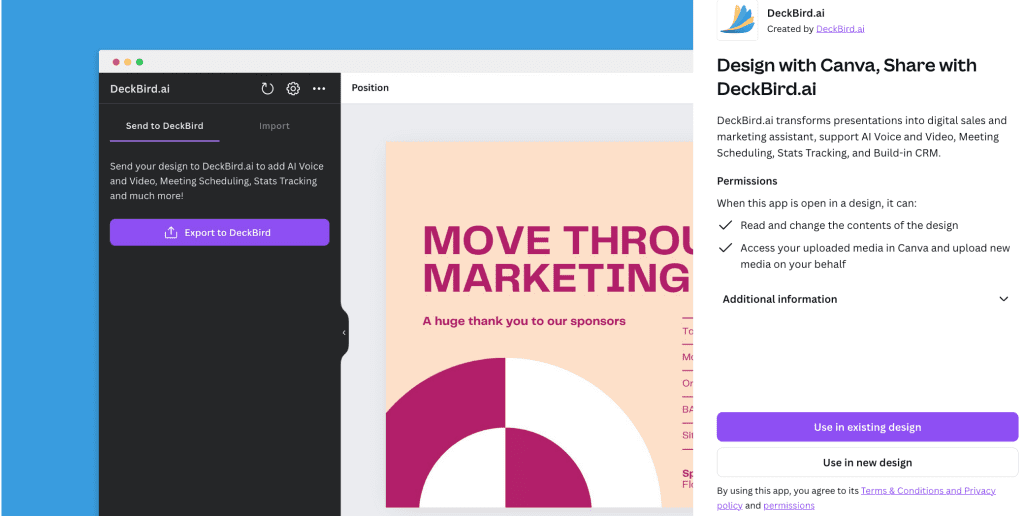
Task: Click the 'Send your design to DeckBird.ai' description
Action: pos(217,181)
